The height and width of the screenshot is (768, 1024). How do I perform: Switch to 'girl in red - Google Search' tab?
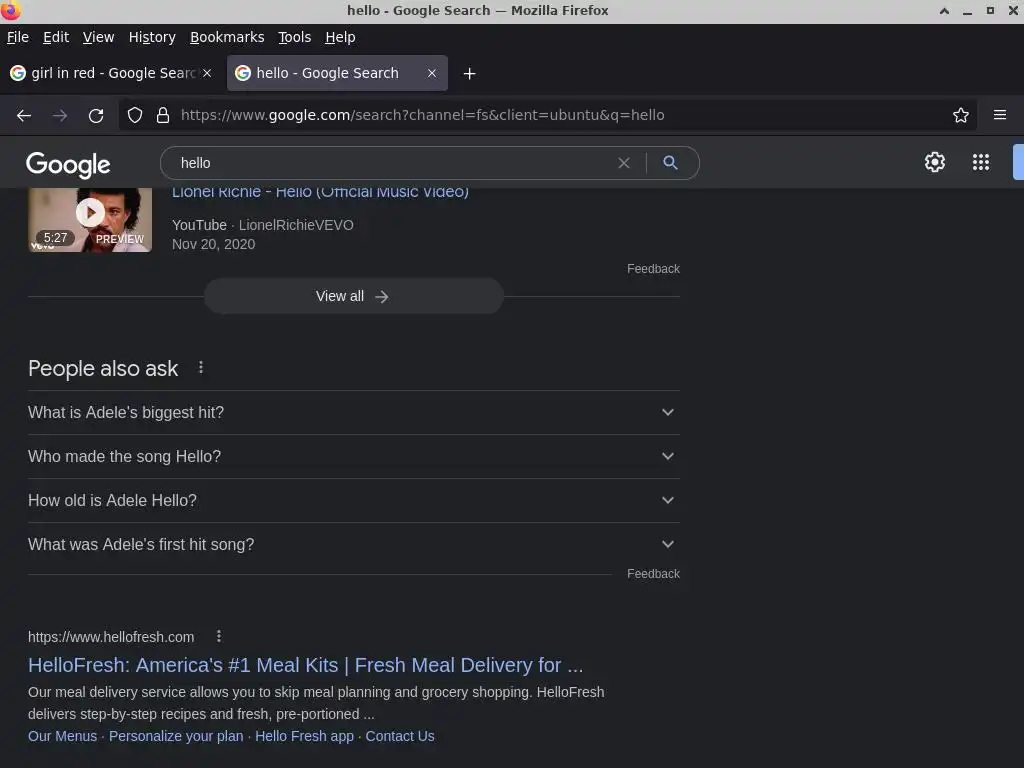[x=112, y=73]
